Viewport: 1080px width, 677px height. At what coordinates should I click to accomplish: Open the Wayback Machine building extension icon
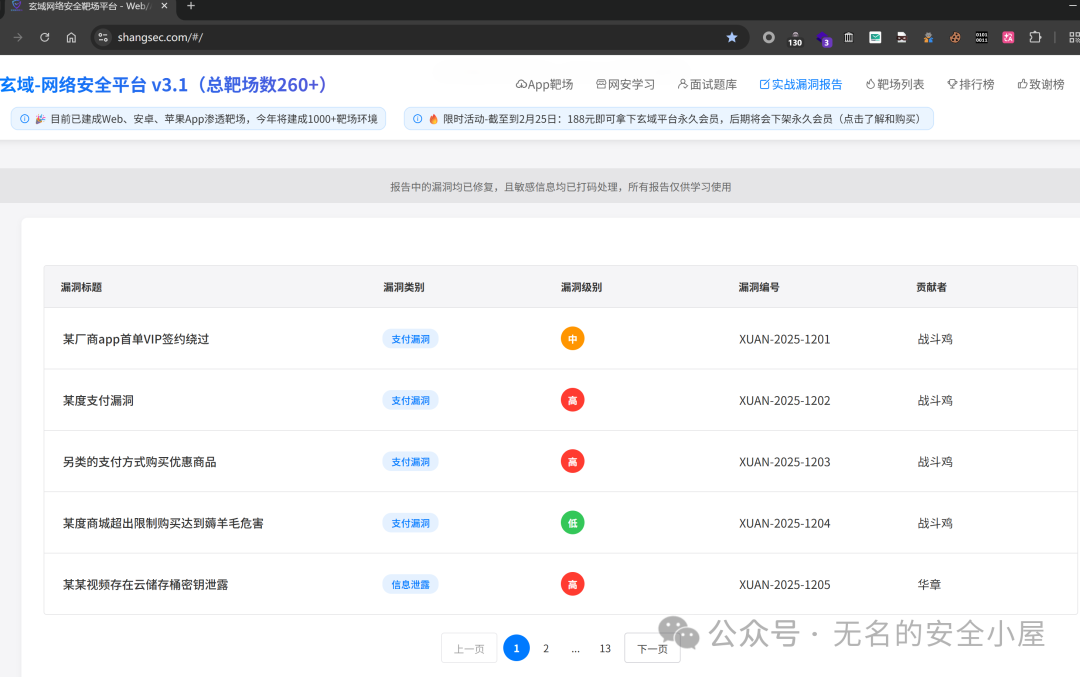pos(849,37)
